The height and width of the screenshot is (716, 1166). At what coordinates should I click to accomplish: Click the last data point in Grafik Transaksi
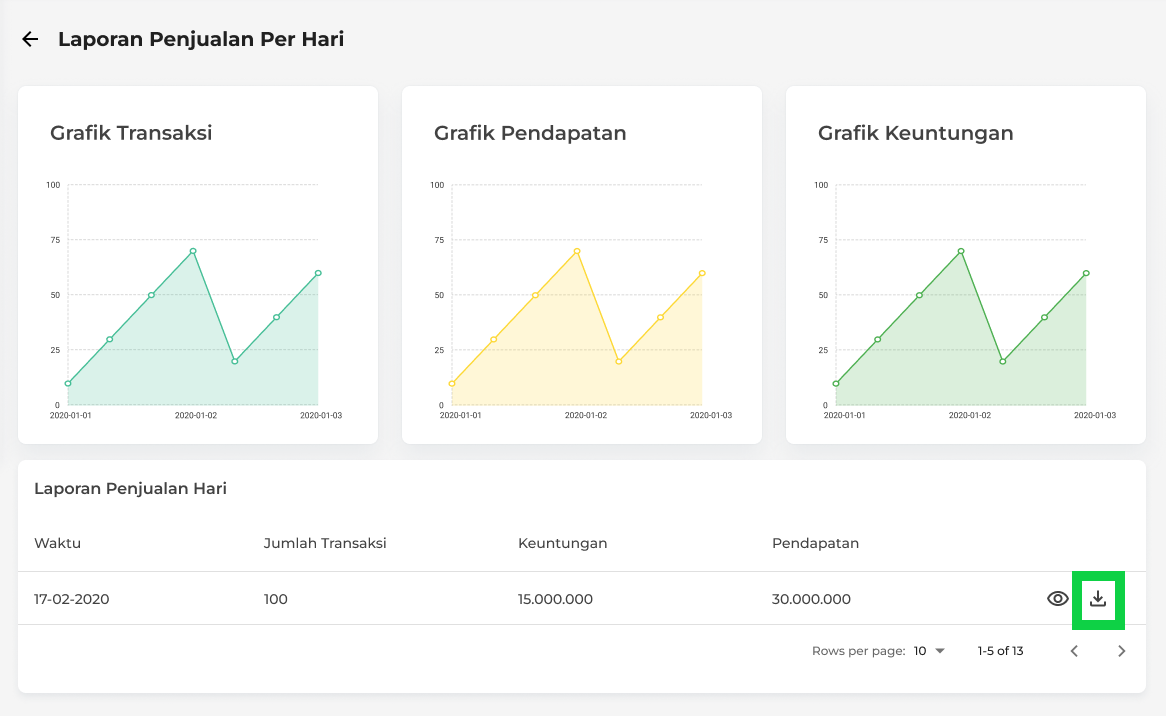tap(318, 273)
